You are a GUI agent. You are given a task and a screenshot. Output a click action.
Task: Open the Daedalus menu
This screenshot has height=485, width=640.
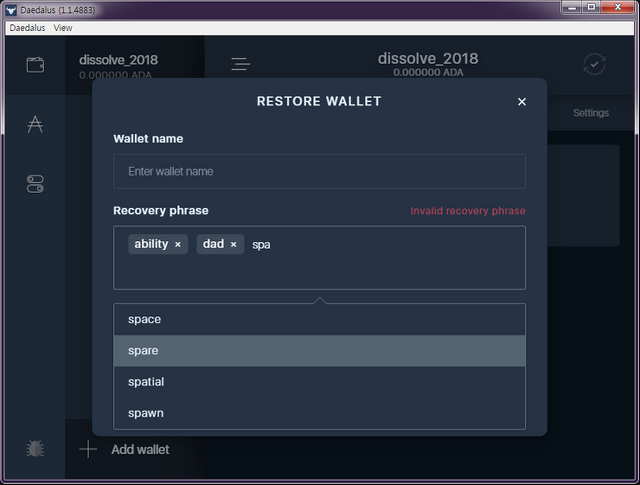[x=27, y=28]
